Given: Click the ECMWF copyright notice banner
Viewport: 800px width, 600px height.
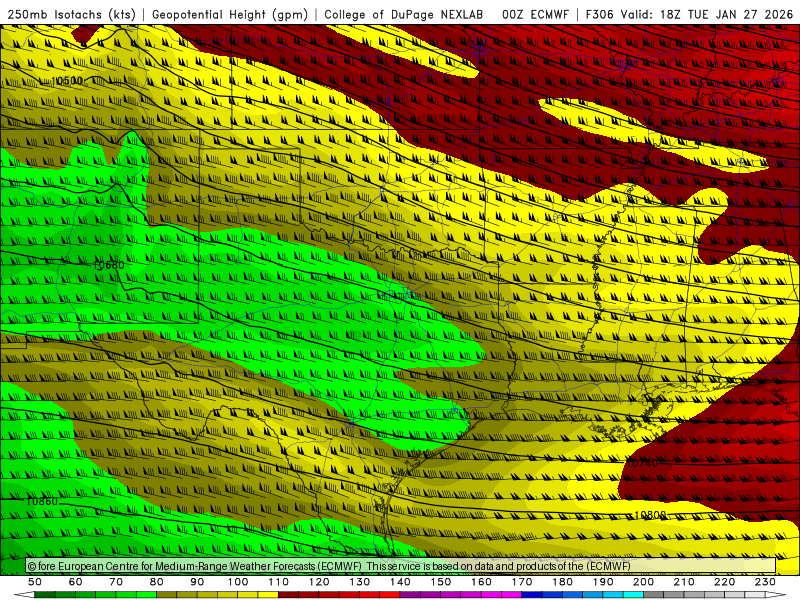Looking at the screenshot, I should [401, 566].
